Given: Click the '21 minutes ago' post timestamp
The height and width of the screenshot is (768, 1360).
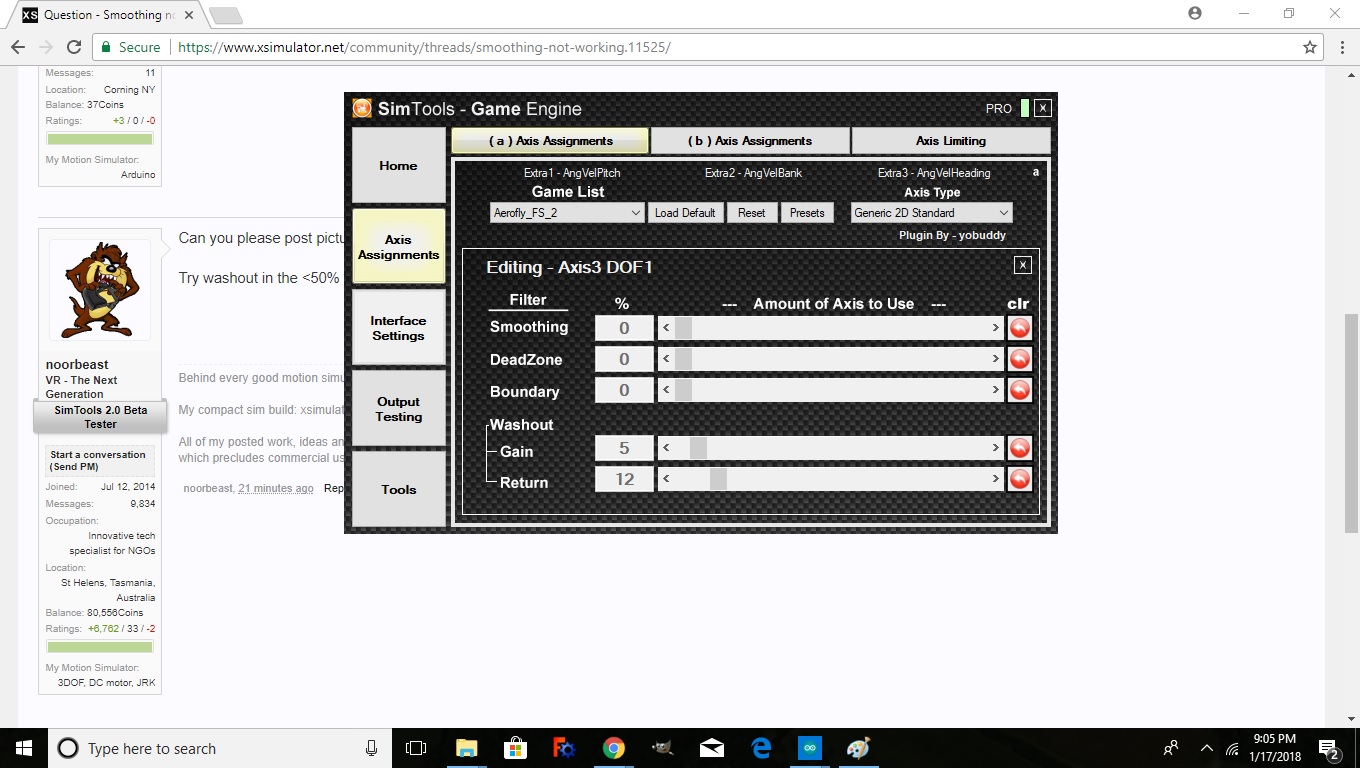Looking at the screenshot, I should click(x=276, y=488).
